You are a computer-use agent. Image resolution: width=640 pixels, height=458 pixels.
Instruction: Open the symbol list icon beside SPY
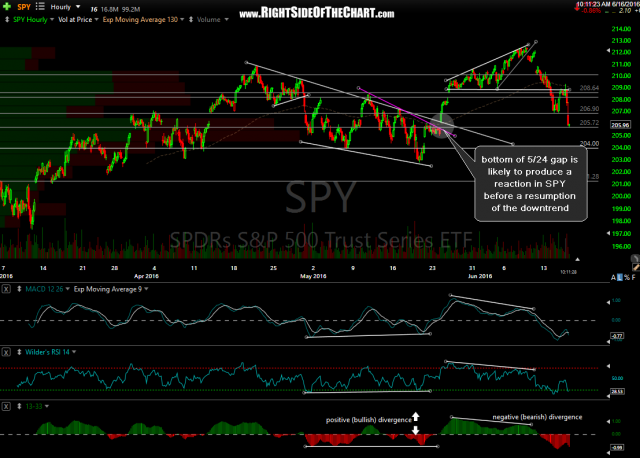click(40, 7)
